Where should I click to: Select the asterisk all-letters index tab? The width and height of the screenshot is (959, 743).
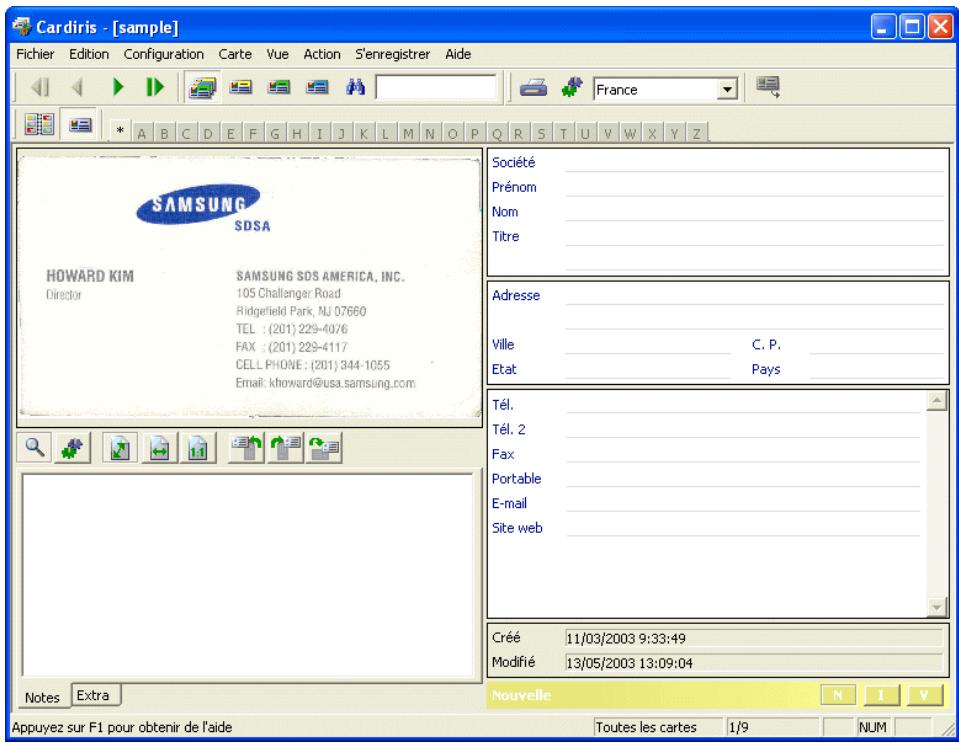coord(120,131)
